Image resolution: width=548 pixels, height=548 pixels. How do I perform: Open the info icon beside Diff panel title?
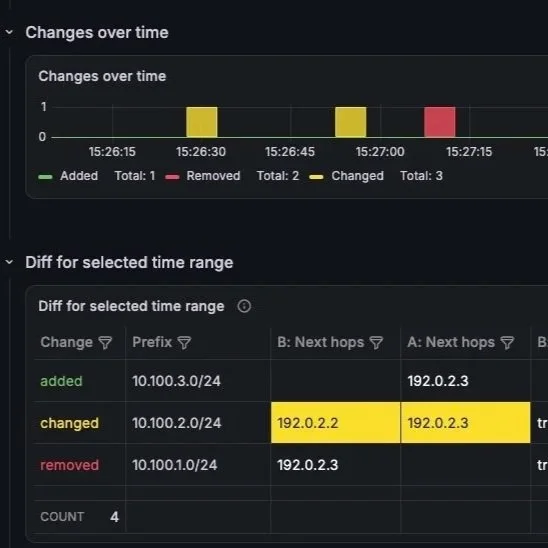click(x=244, y=306)
